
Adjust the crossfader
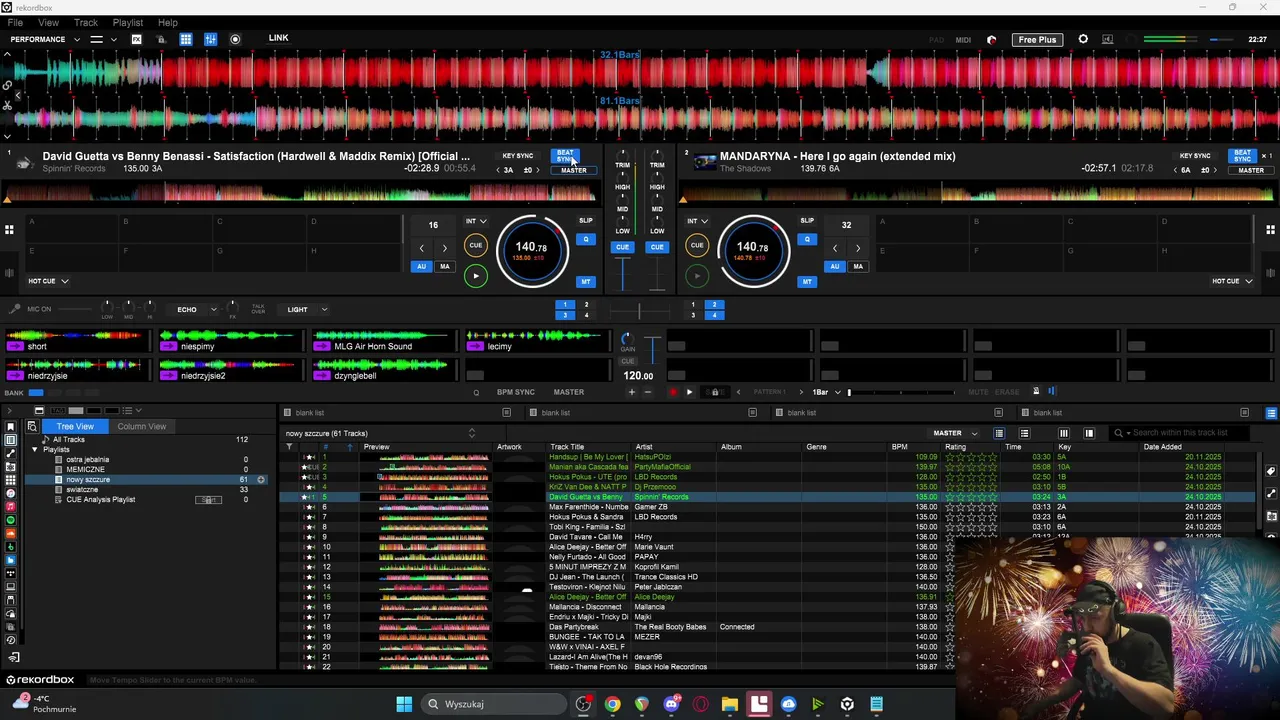click(x=640, y=312)
